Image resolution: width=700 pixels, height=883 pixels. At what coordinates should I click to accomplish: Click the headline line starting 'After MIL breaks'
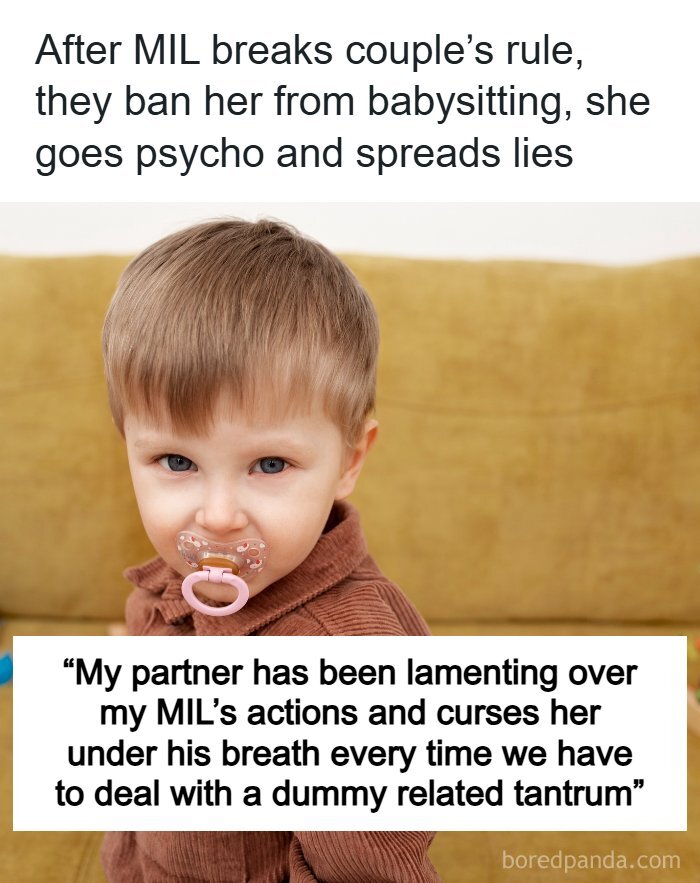tap(309, 51)
